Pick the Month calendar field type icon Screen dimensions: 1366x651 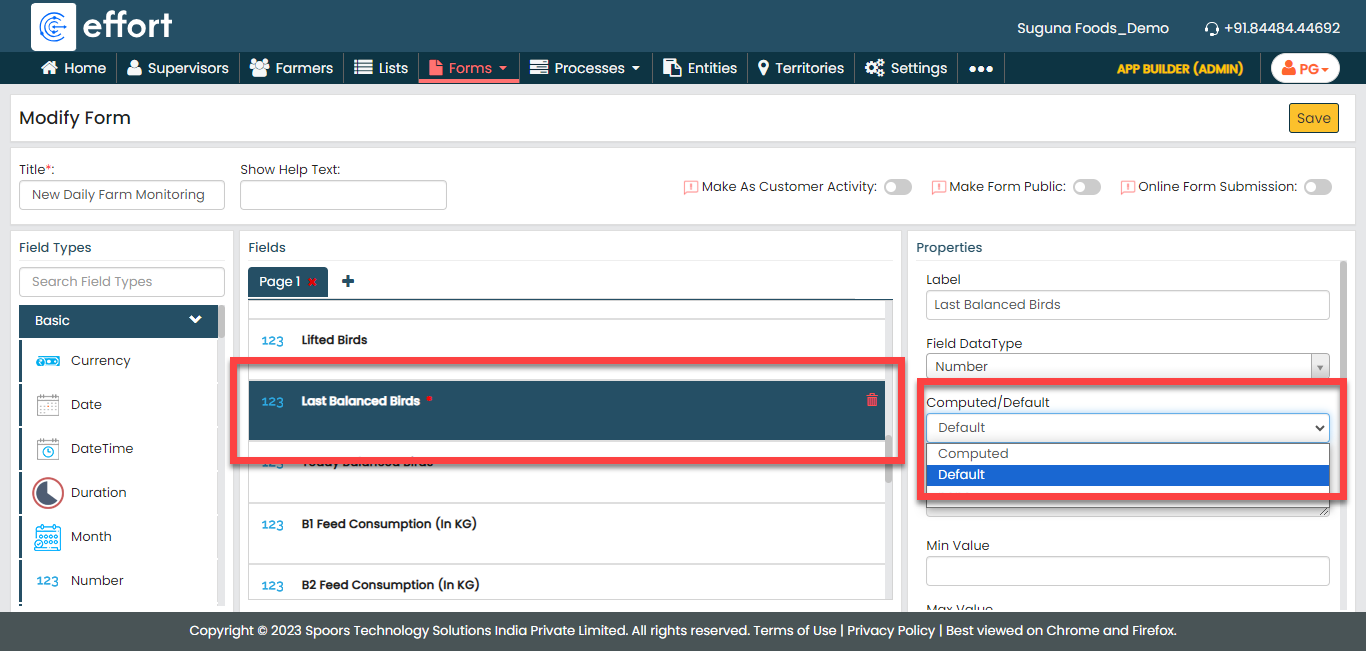pos(47,537)
